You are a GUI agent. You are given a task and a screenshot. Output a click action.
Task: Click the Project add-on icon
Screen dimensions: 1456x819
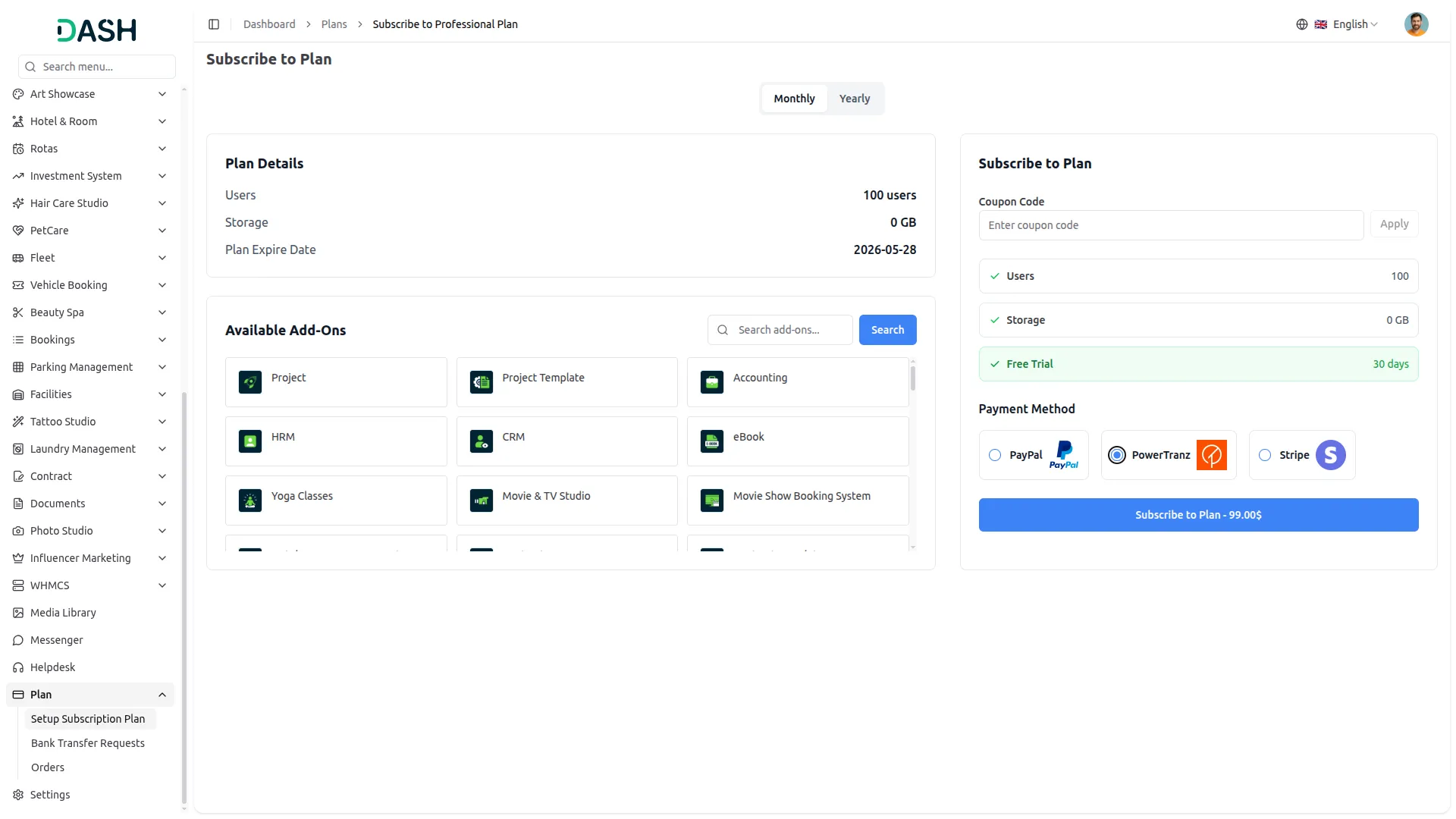coord(250,382)
